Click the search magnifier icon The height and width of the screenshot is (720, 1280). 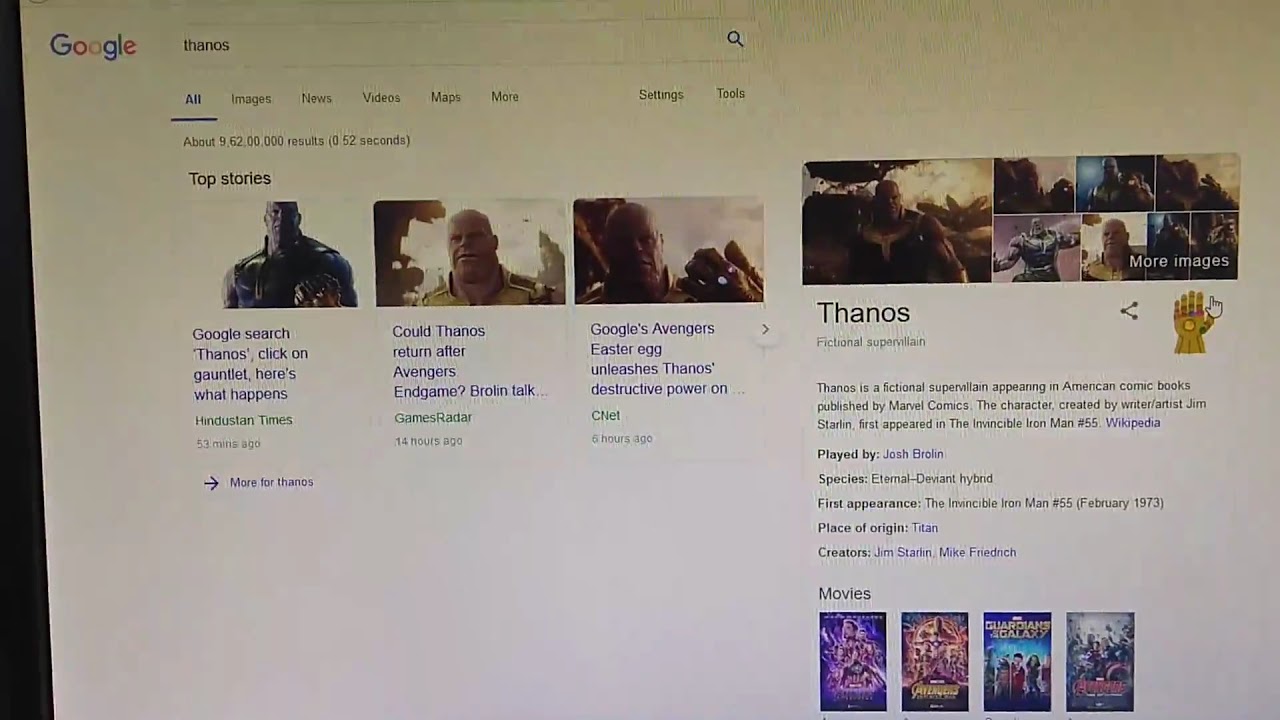(x=735, y=39)
